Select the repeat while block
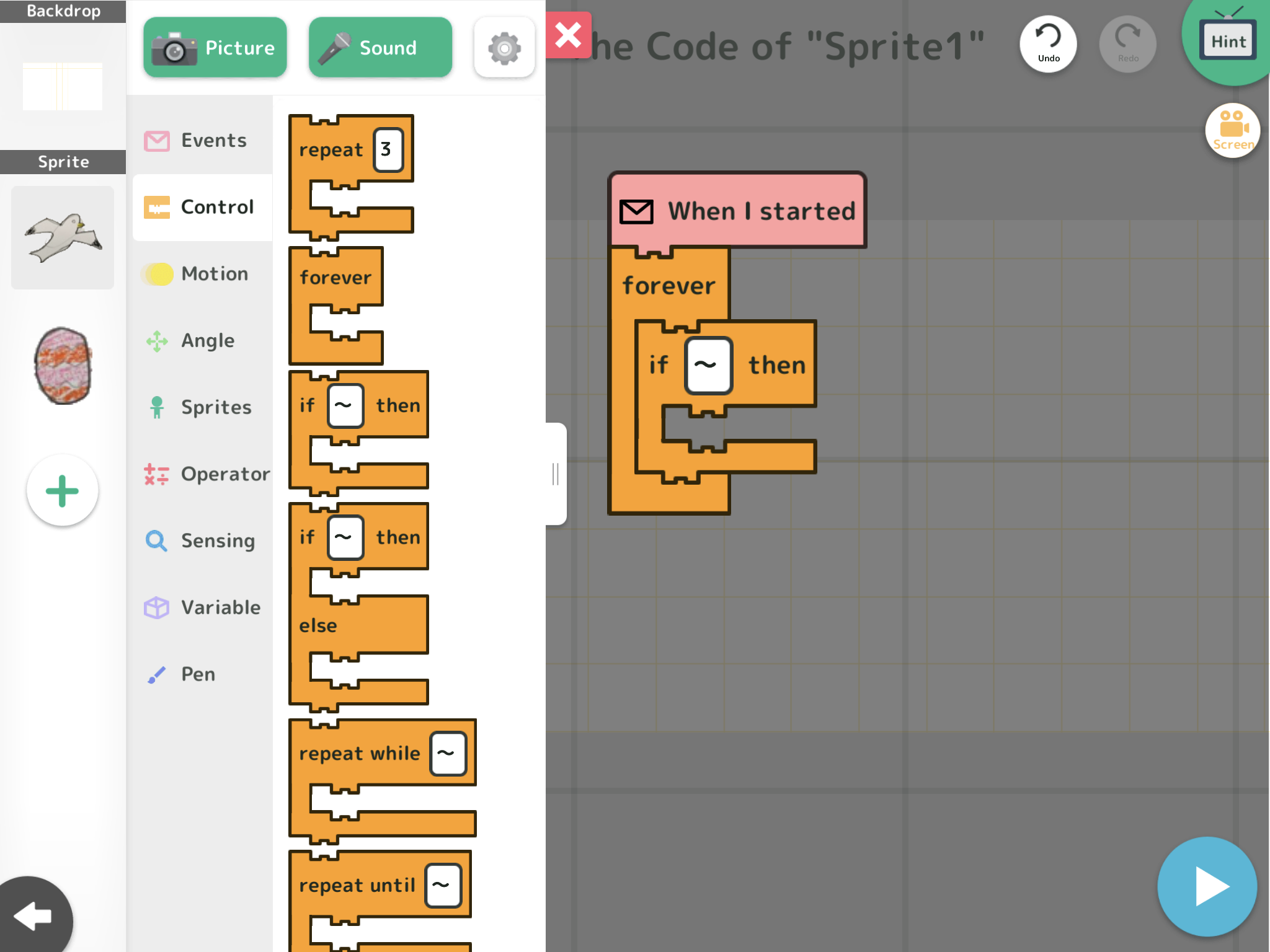Viewport: 1270px width, 952px height. click(360, 754)
